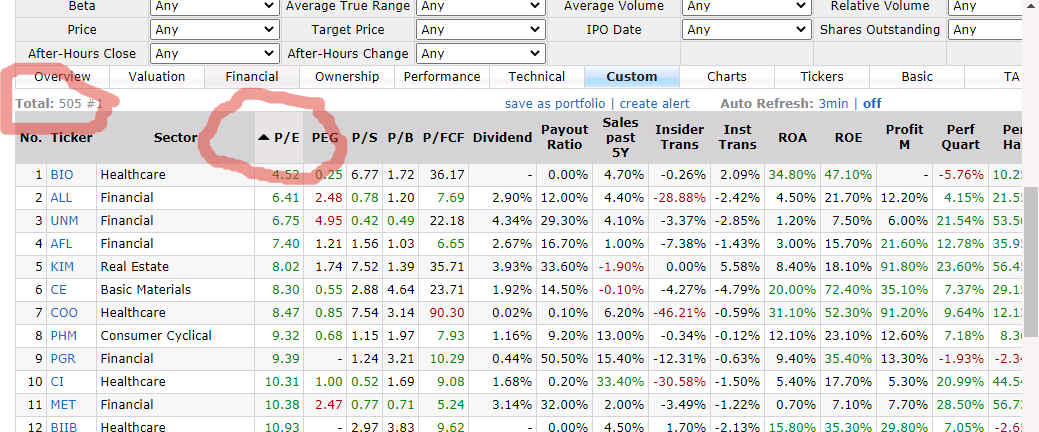Sort by the Dividend column header
Image resolution: width=1039 pixels, height=432 pixels.
(x=502, y=138)
